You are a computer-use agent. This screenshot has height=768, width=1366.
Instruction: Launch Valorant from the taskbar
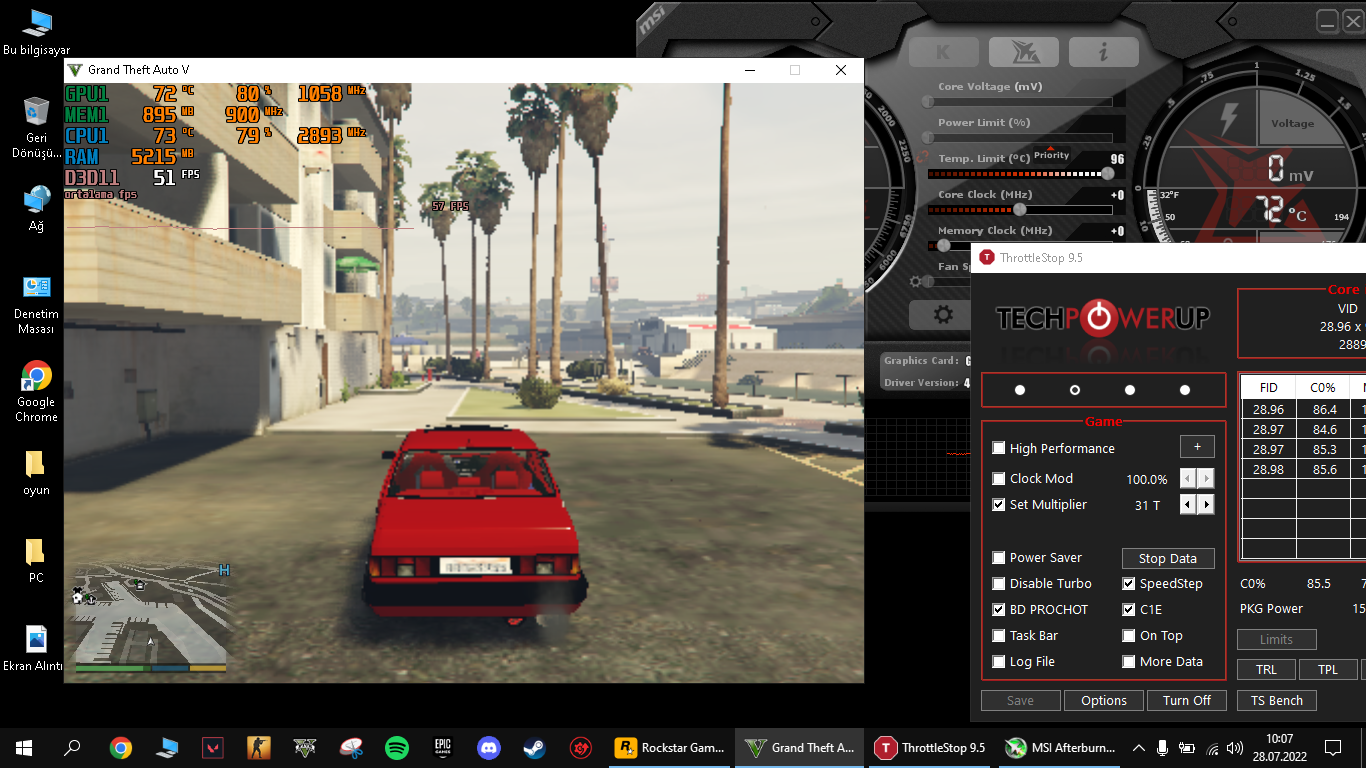pyautogui.click(x=213, y=748)
